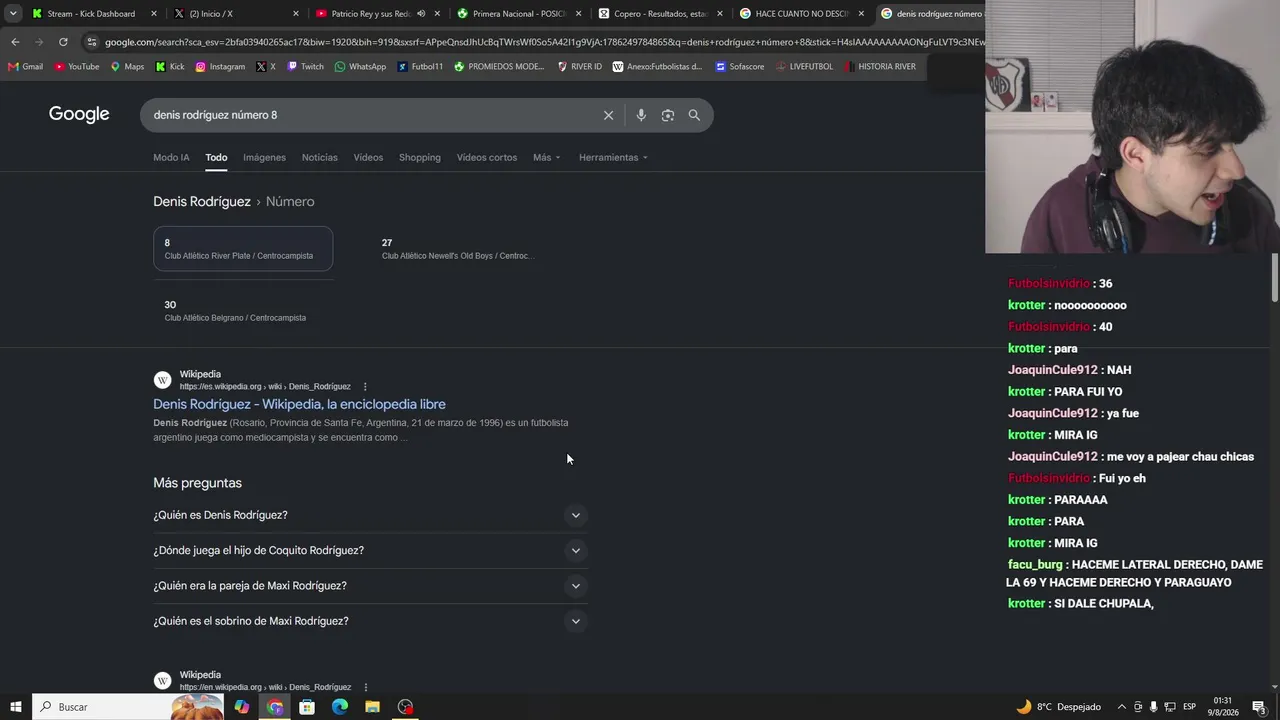This screenshot has width=1280, height=720.
Task: Open the Sofascore bookmark
Action: (x=740, y=67)
